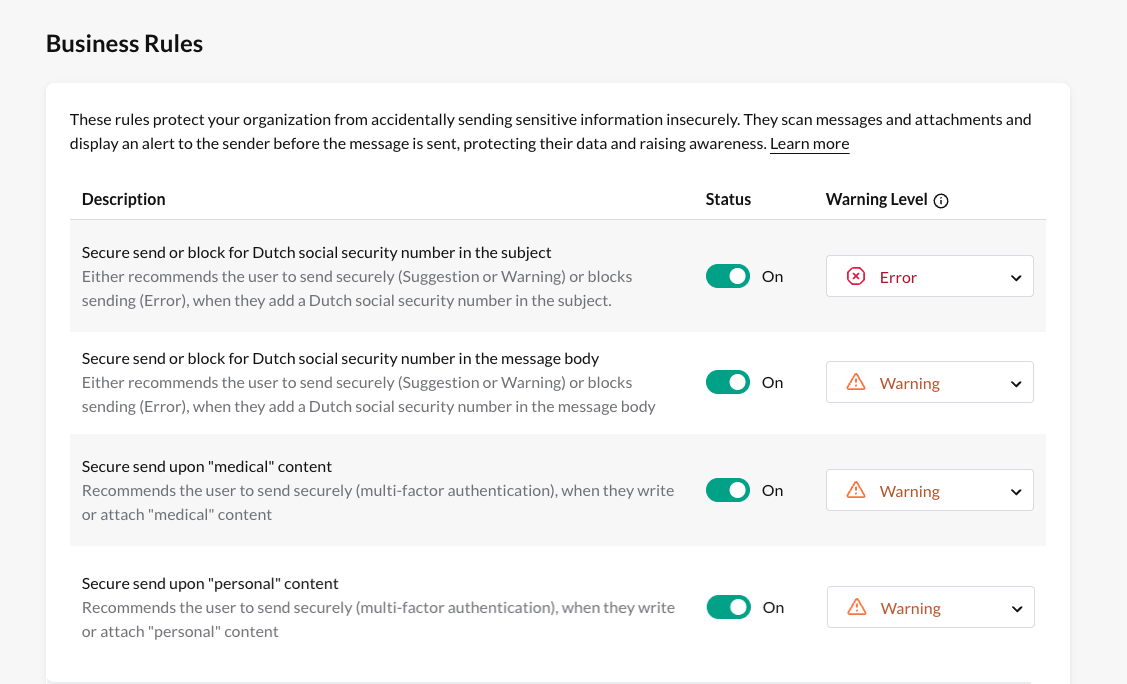
Task: Click the Secure send upon "medical" content title
Action: click(207, 467)
